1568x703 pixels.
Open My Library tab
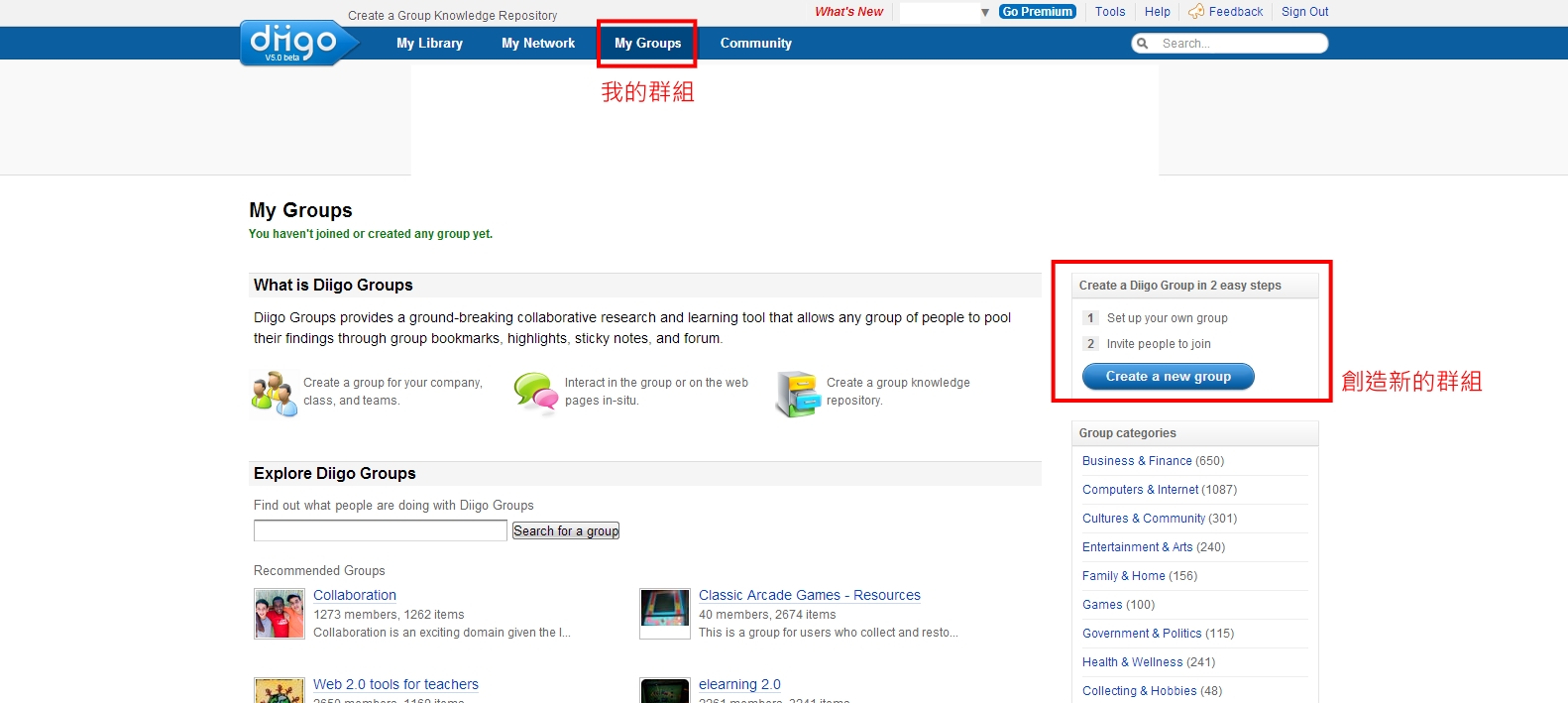coord(429,44)
